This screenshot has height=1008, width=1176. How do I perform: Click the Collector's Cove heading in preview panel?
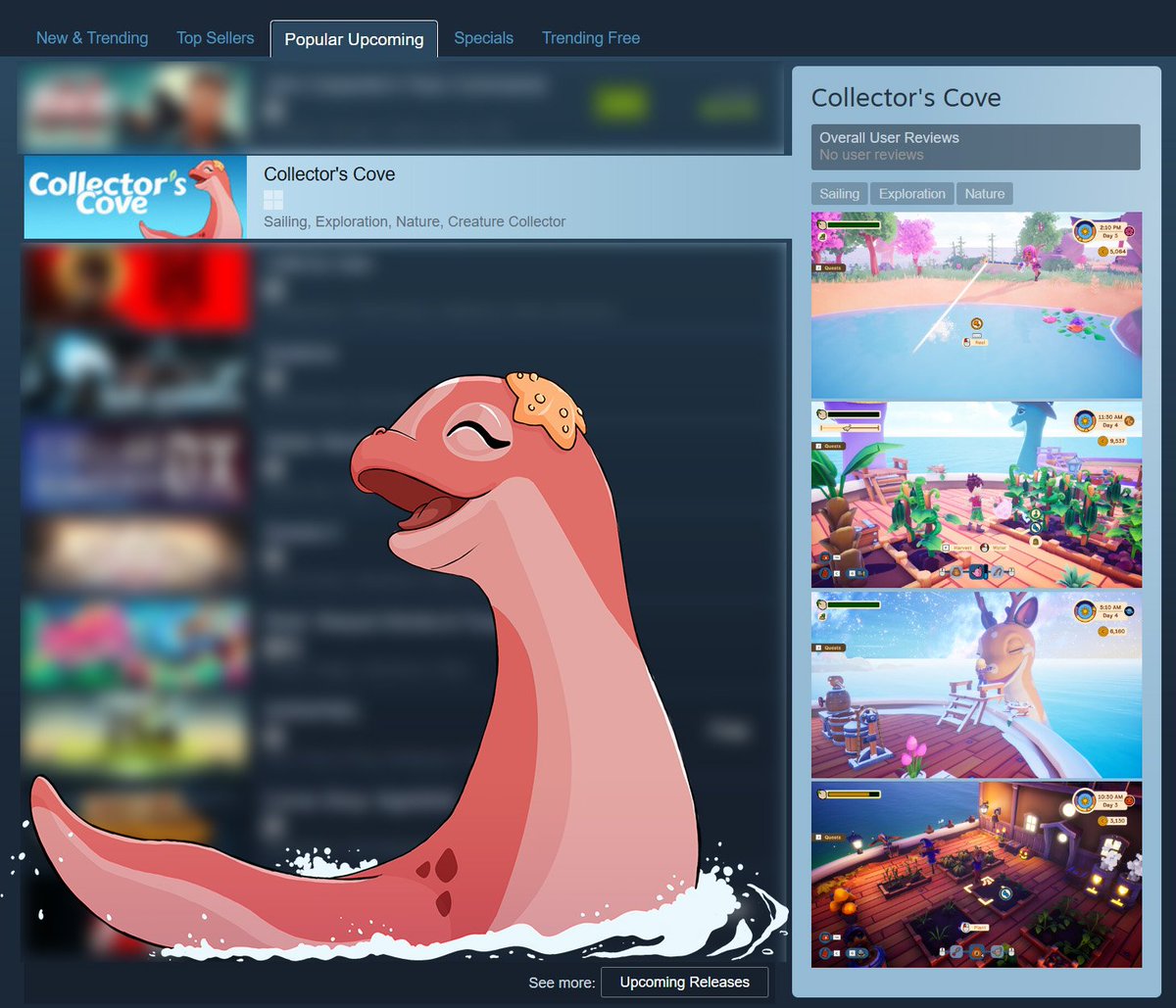coord(906,98)
